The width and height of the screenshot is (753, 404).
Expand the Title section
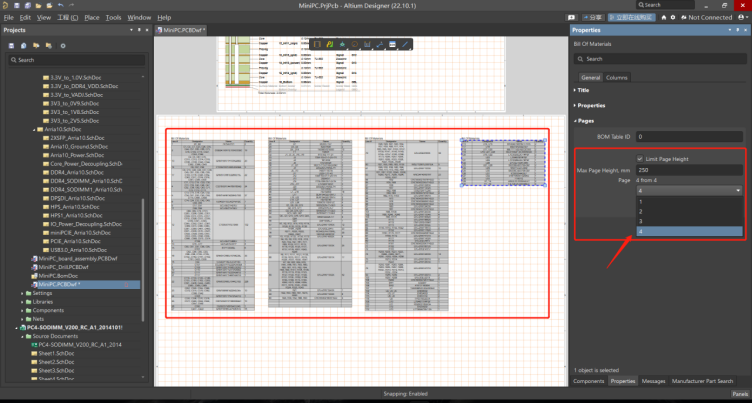pyautogui.click(x=582, y=90)
